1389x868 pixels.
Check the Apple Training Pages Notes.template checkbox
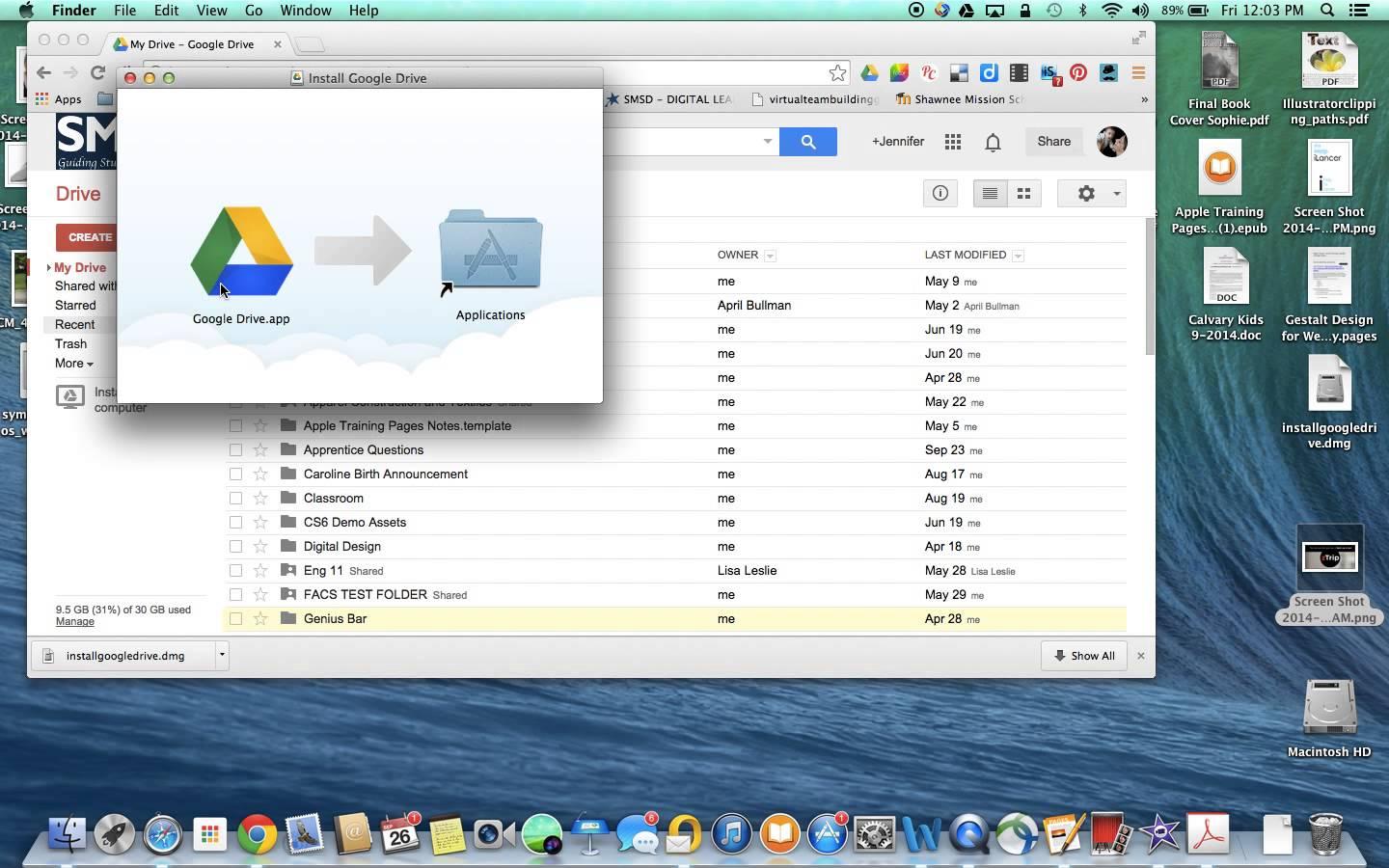pyautogui.click(x=235, y=426)
